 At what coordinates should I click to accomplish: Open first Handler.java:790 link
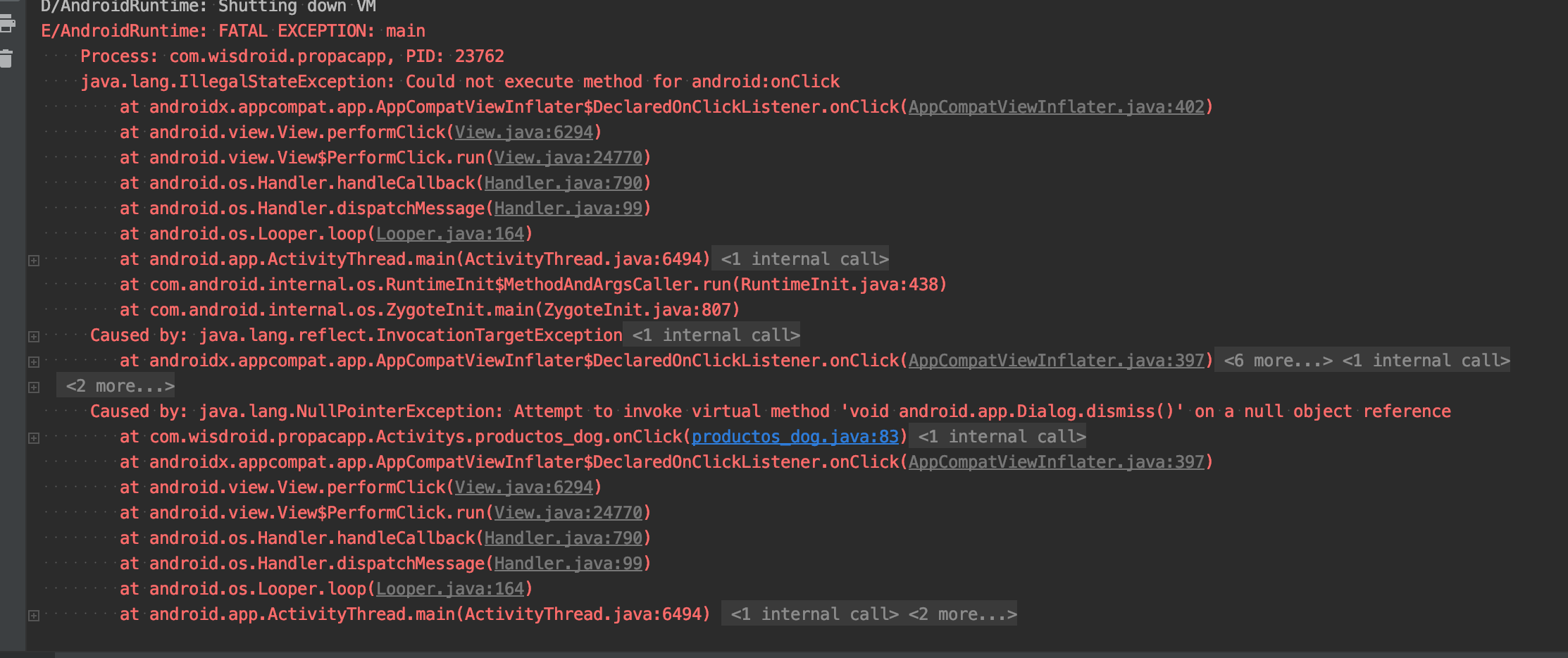tap(564, 183)
